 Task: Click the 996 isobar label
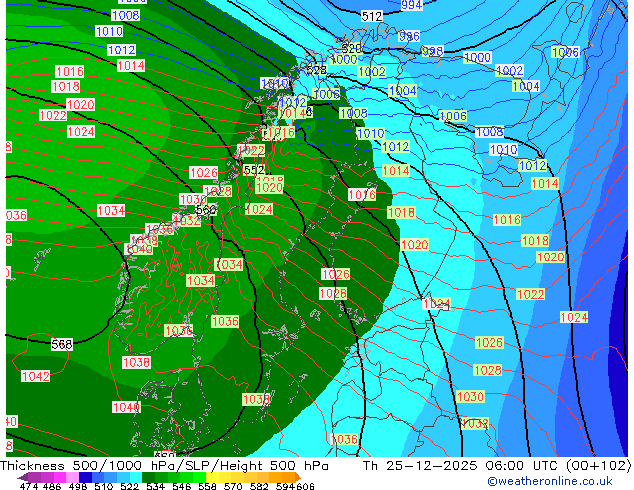[x=409, y=36]
